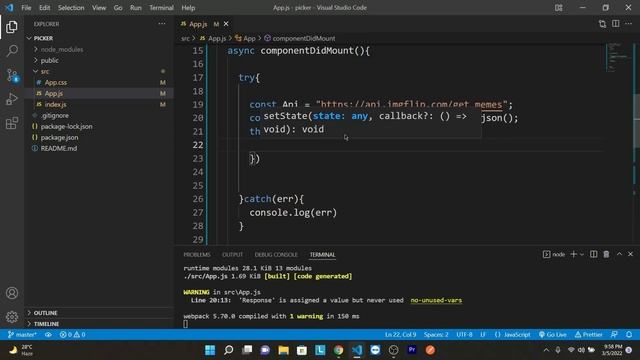This screenshot has height=360, width=640.
Task: Expand the Timeline section
Action: click(x=99, y=324)
